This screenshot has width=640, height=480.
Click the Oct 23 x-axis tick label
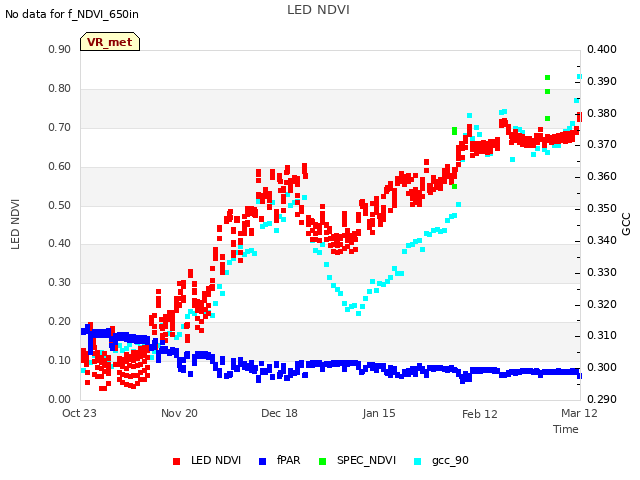[x=79, y=413]
